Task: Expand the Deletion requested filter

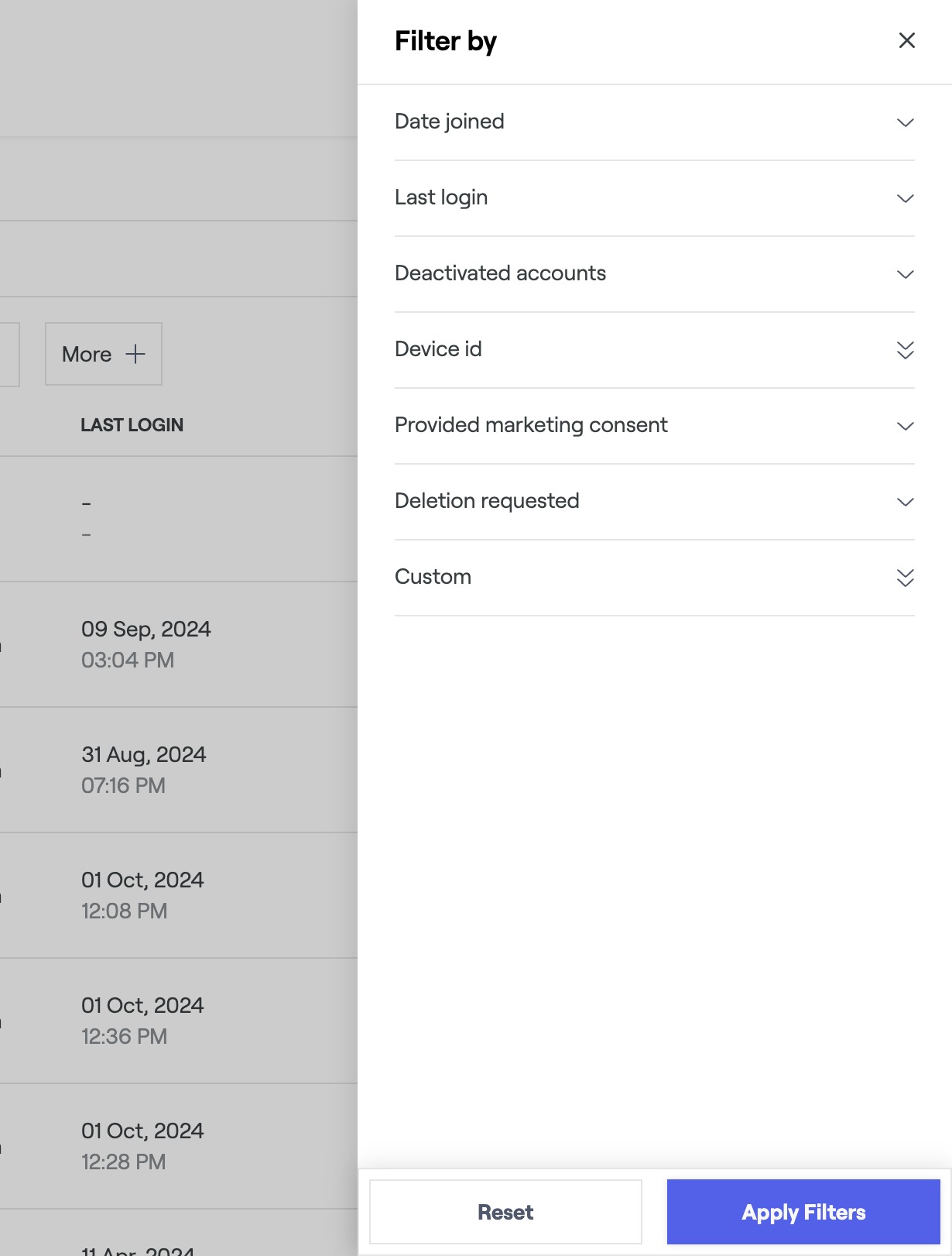Action: (x=487, y=501)
